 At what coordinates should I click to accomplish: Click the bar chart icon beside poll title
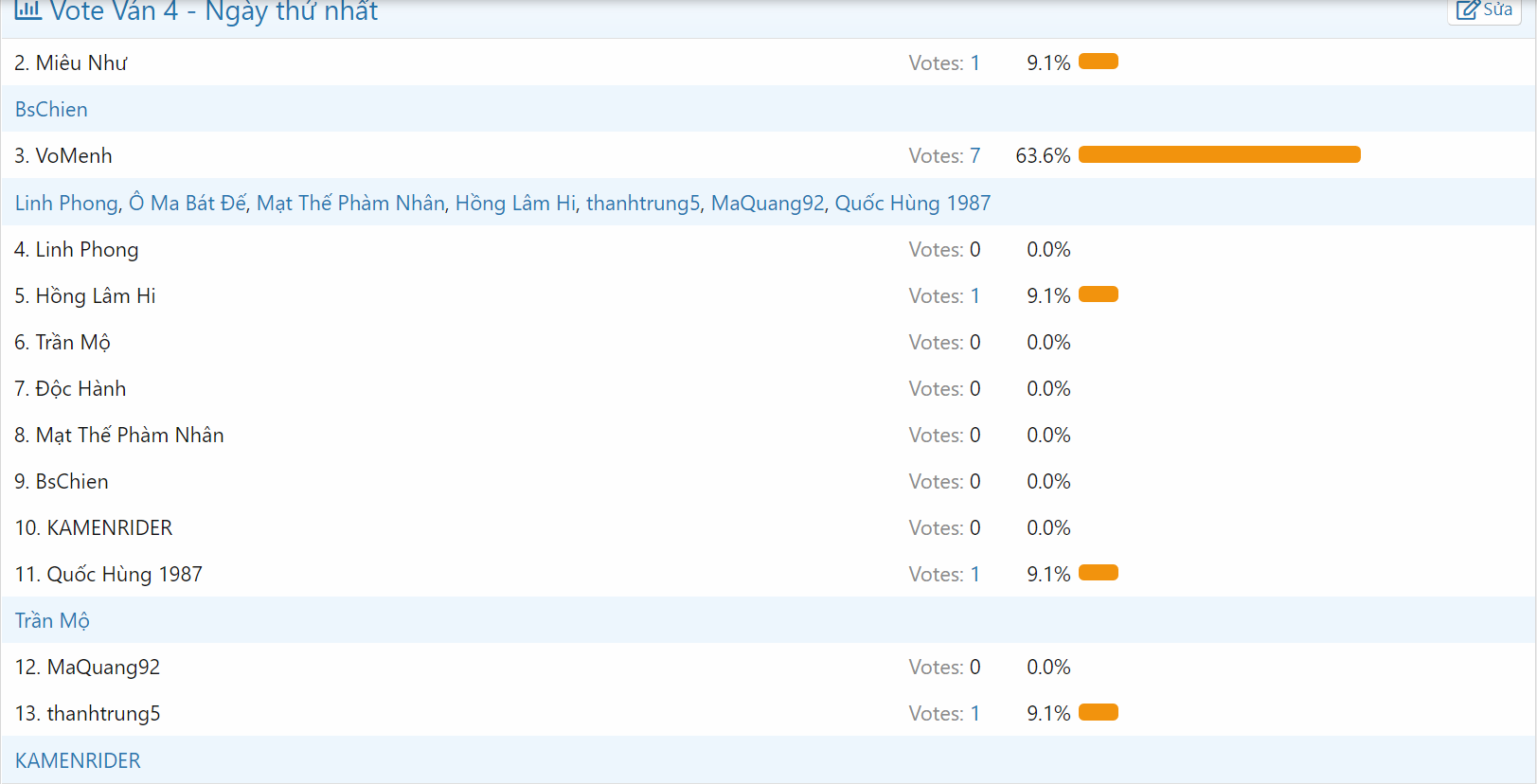point(27,9)
